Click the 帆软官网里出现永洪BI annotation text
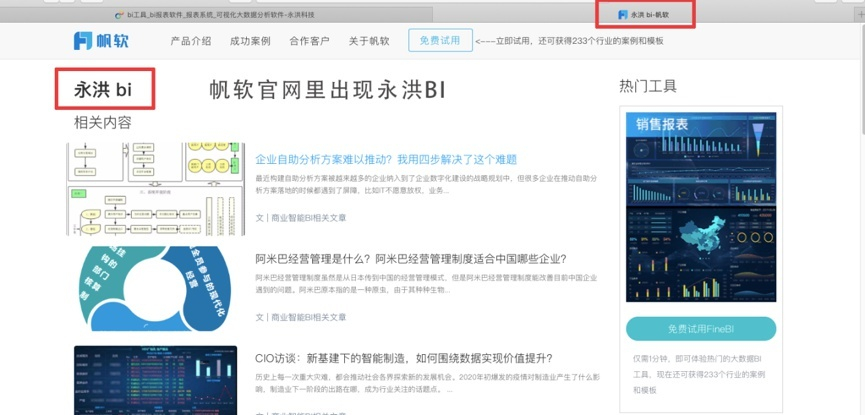Screen dimensions: 865x415 pyautogui.click(x=327, y=90)
